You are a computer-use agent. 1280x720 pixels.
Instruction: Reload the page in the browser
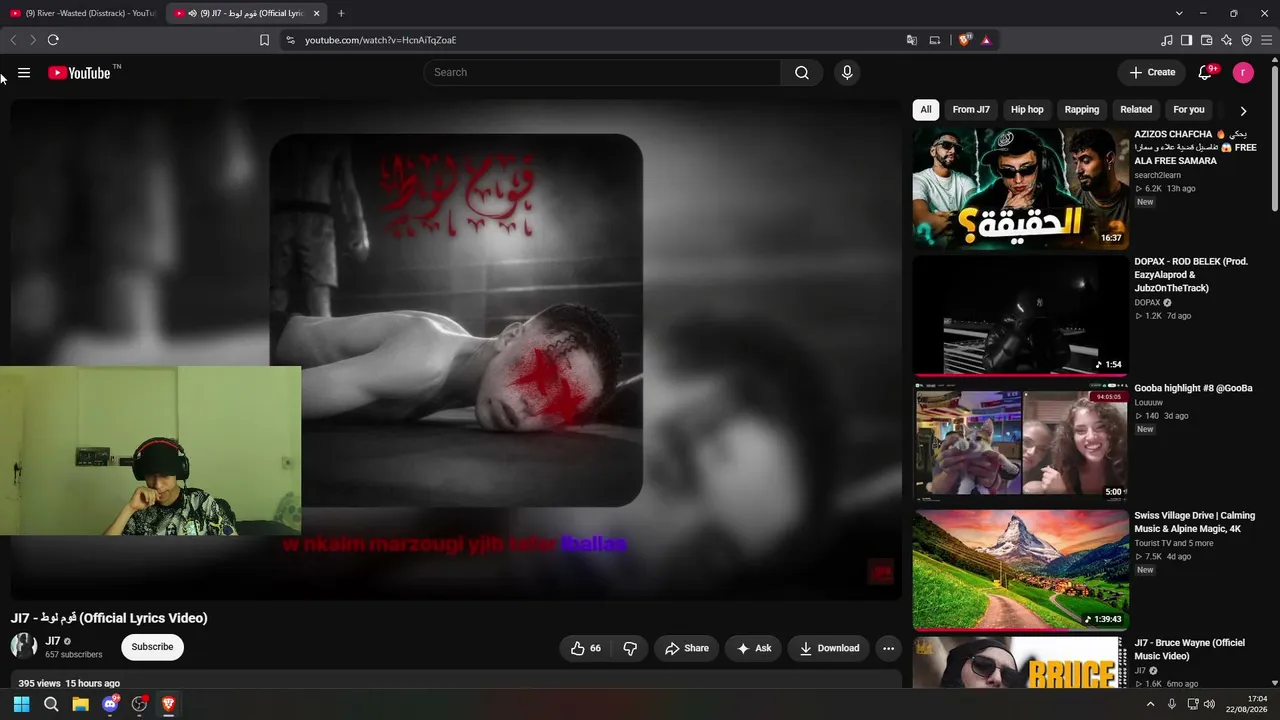point(53,40)
